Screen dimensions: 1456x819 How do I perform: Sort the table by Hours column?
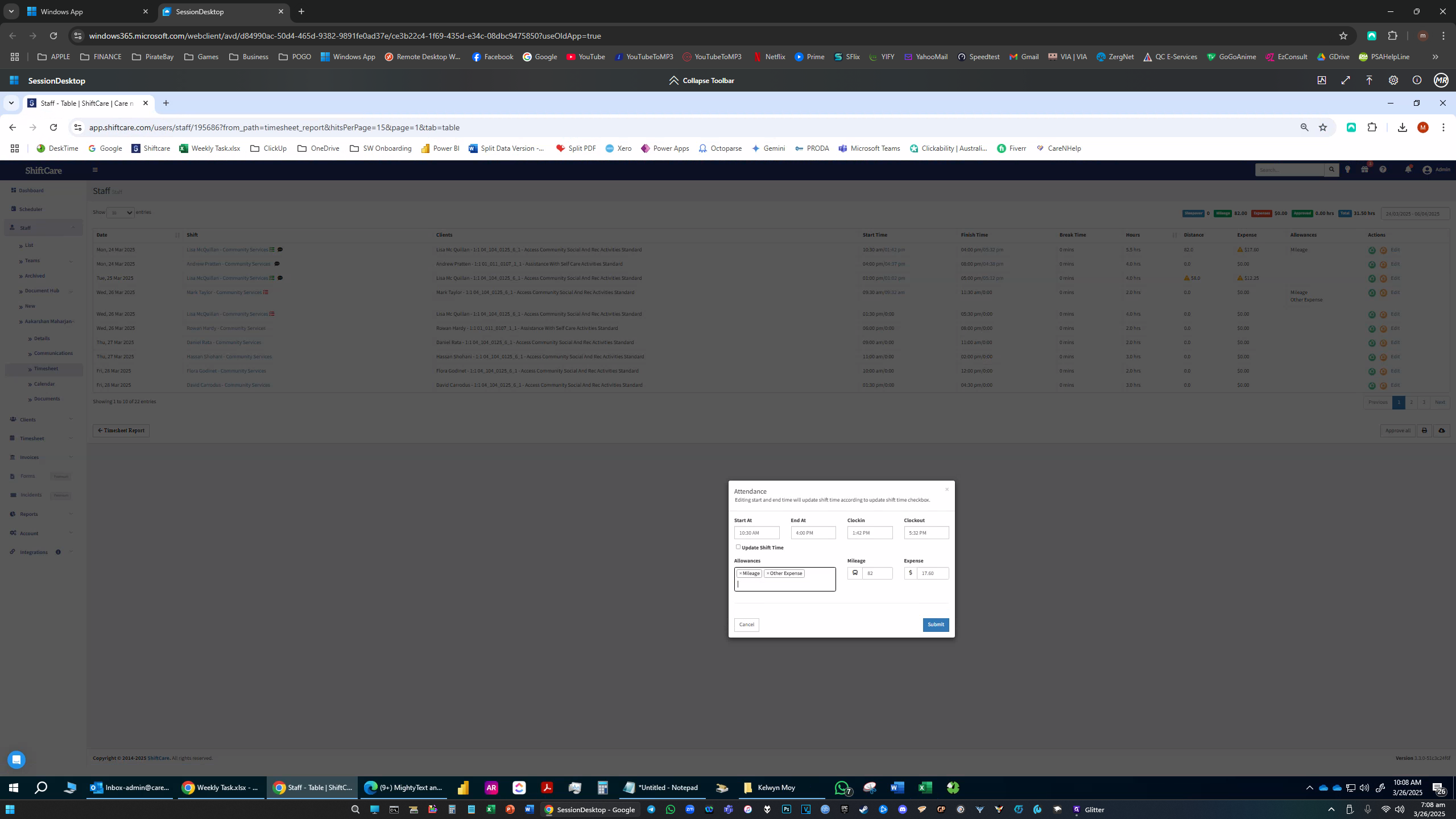[x=1150, y=235]
